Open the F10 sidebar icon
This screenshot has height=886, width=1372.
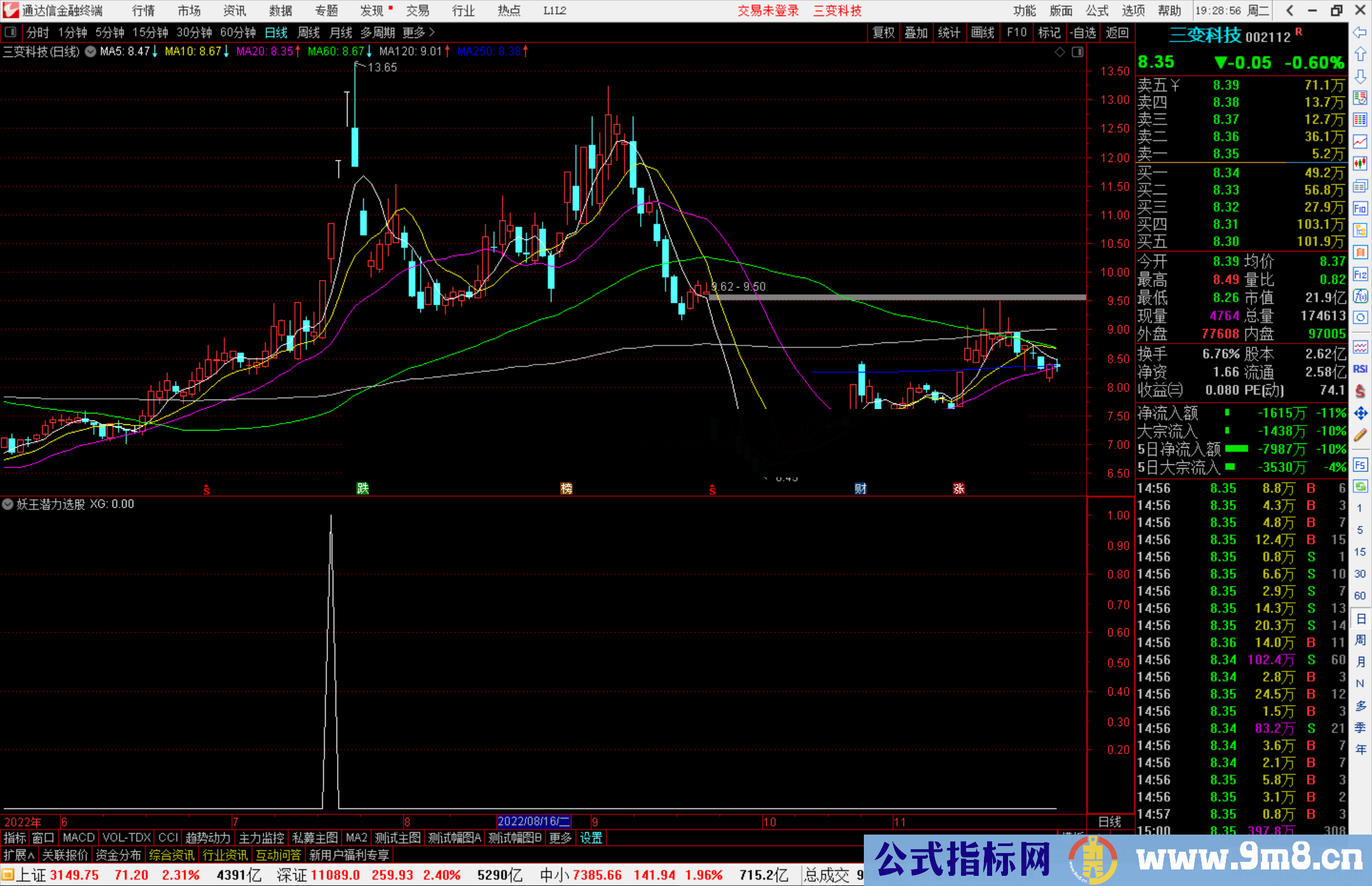pos(1360,208)
